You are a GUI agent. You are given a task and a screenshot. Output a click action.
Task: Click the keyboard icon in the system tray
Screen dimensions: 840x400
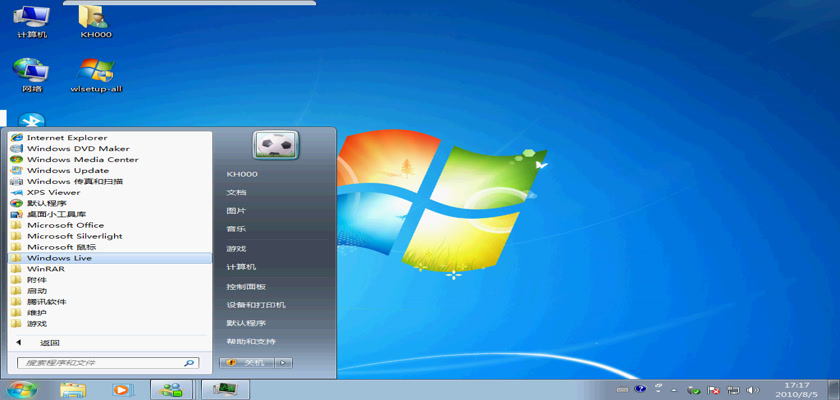[x=622, y=390]
